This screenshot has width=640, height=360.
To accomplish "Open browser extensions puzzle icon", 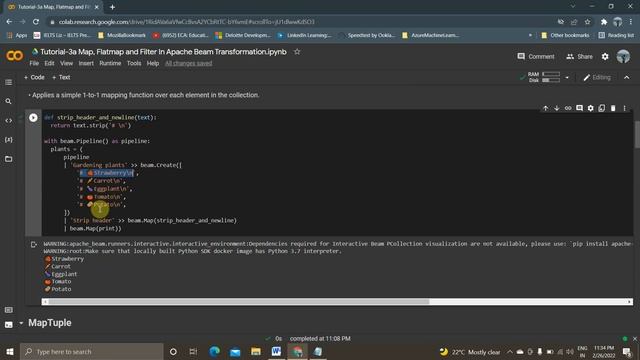I will 604,22.
